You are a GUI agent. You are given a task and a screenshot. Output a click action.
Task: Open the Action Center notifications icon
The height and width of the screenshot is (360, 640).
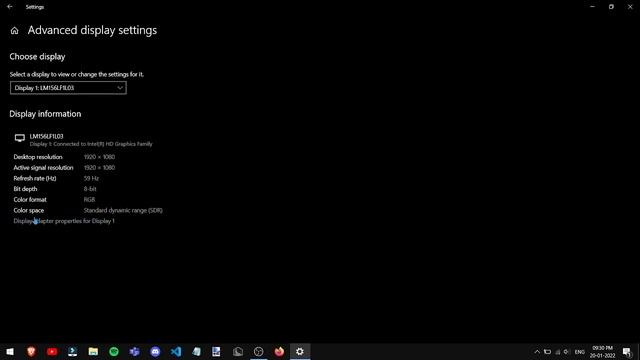click(627, 352)
